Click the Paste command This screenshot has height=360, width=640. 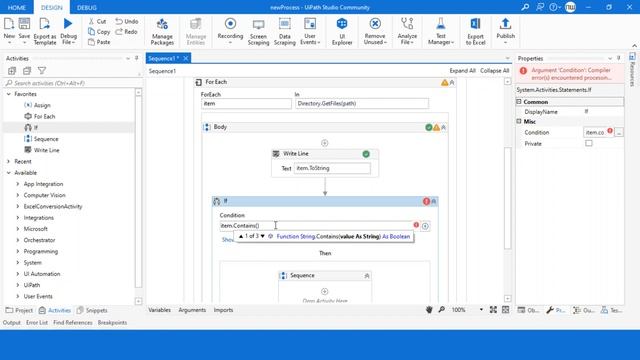tap(99, 42)
